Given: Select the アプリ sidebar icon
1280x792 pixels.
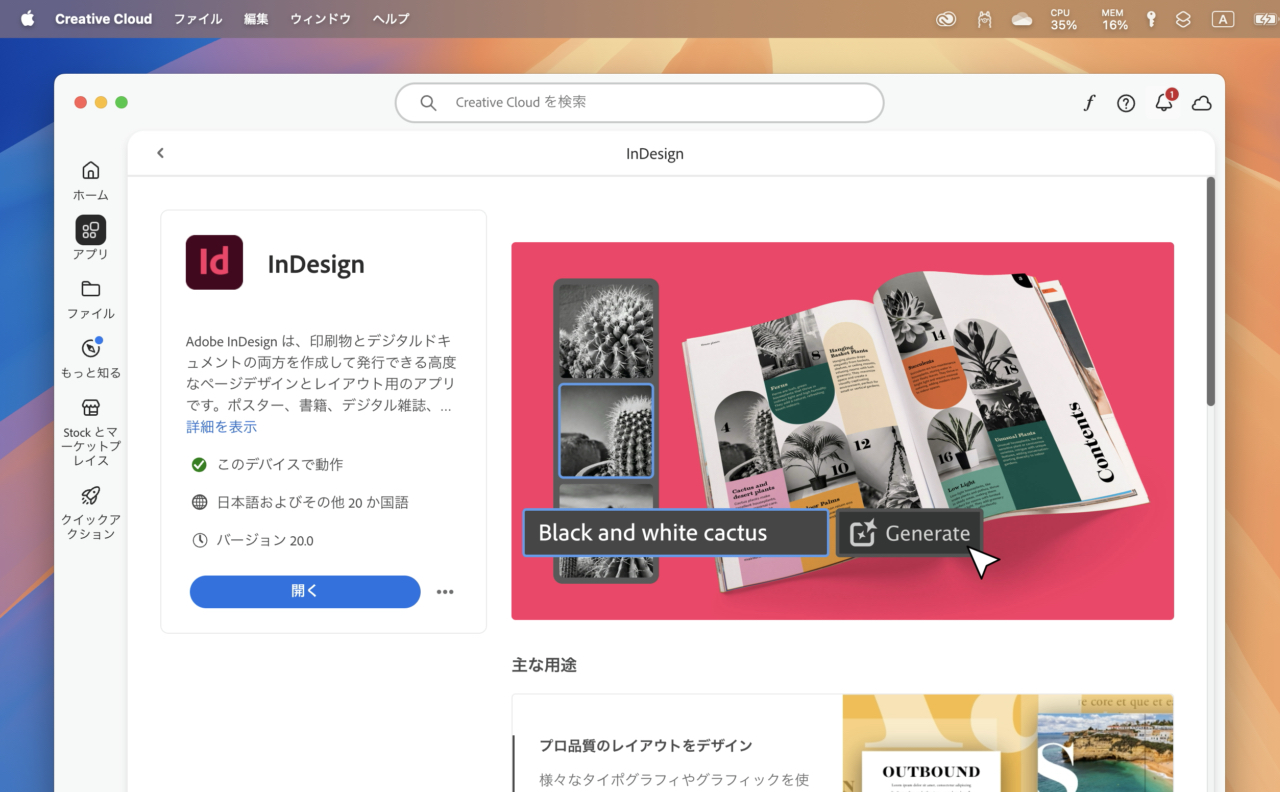Looking at the screenshot, I should [90, 230].
